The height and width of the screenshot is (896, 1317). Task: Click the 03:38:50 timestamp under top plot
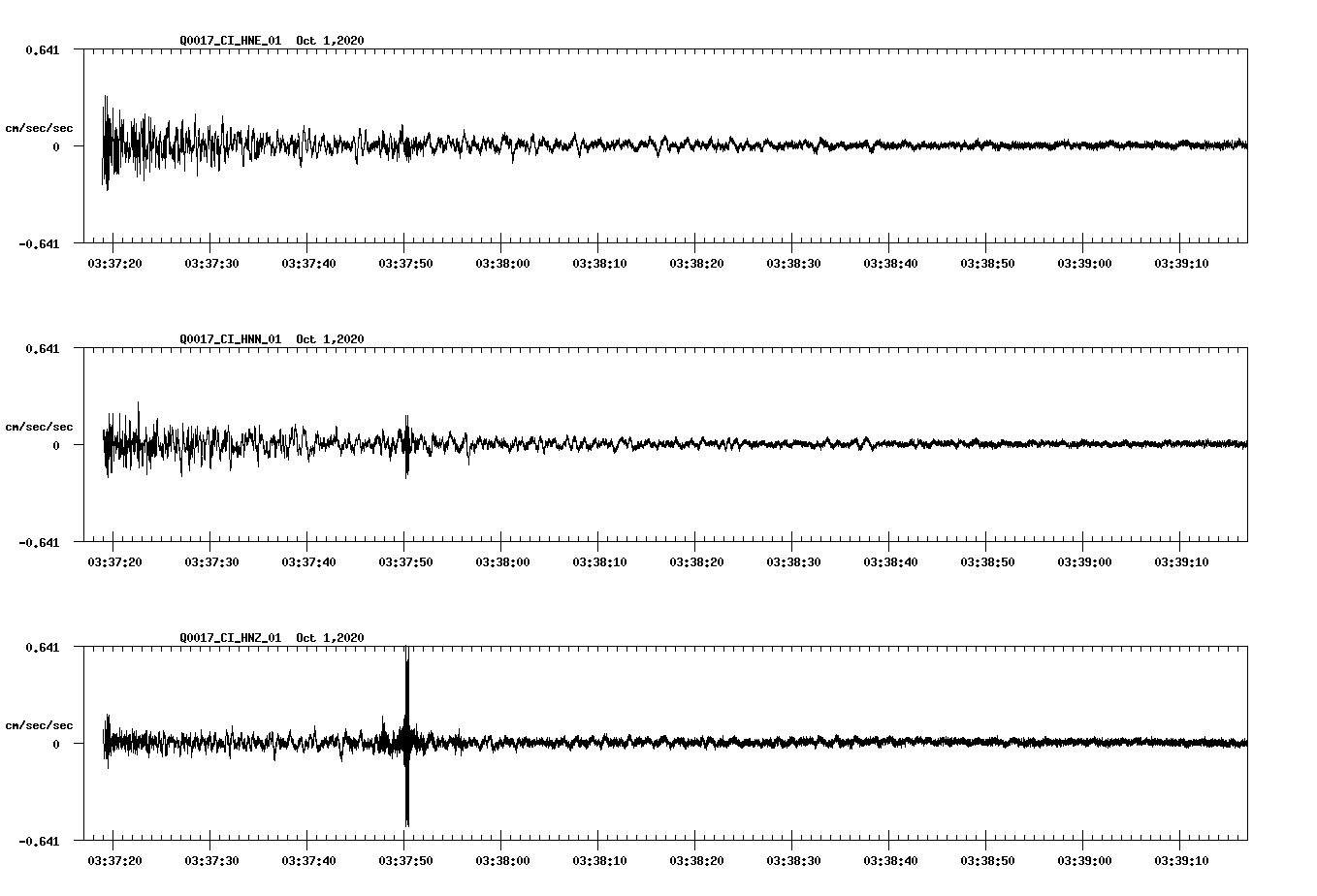[x=986, y=261]
